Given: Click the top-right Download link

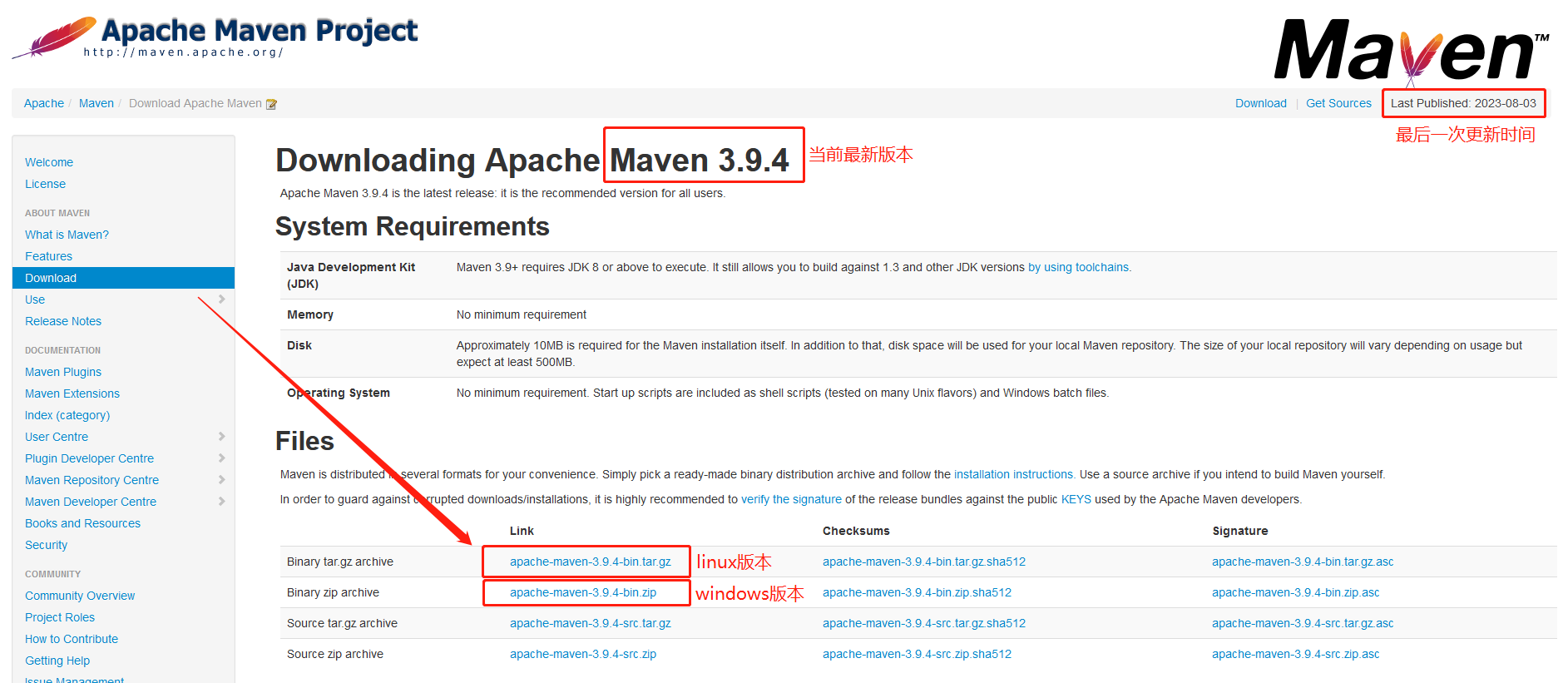Looking at the screenshot, I should coord(1261,103).
